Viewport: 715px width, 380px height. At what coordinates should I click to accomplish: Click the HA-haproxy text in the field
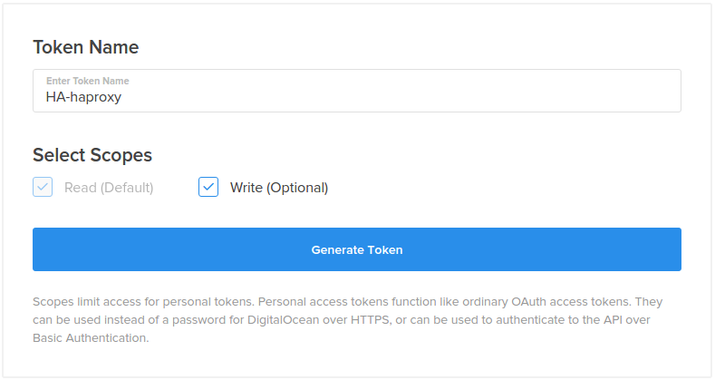tap(83, 97)
